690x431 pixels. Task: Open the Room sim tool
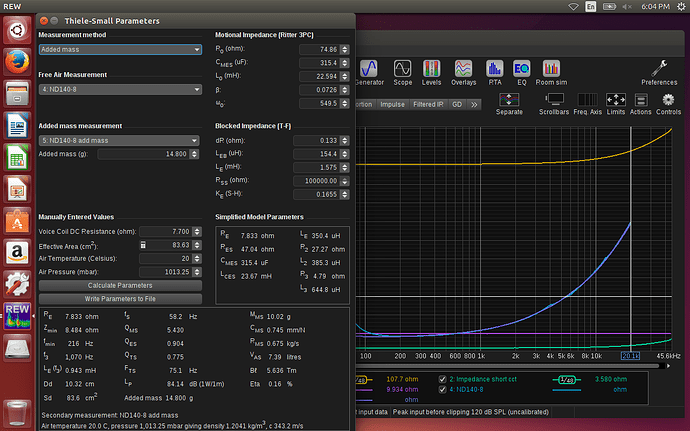tap(551, 73)
